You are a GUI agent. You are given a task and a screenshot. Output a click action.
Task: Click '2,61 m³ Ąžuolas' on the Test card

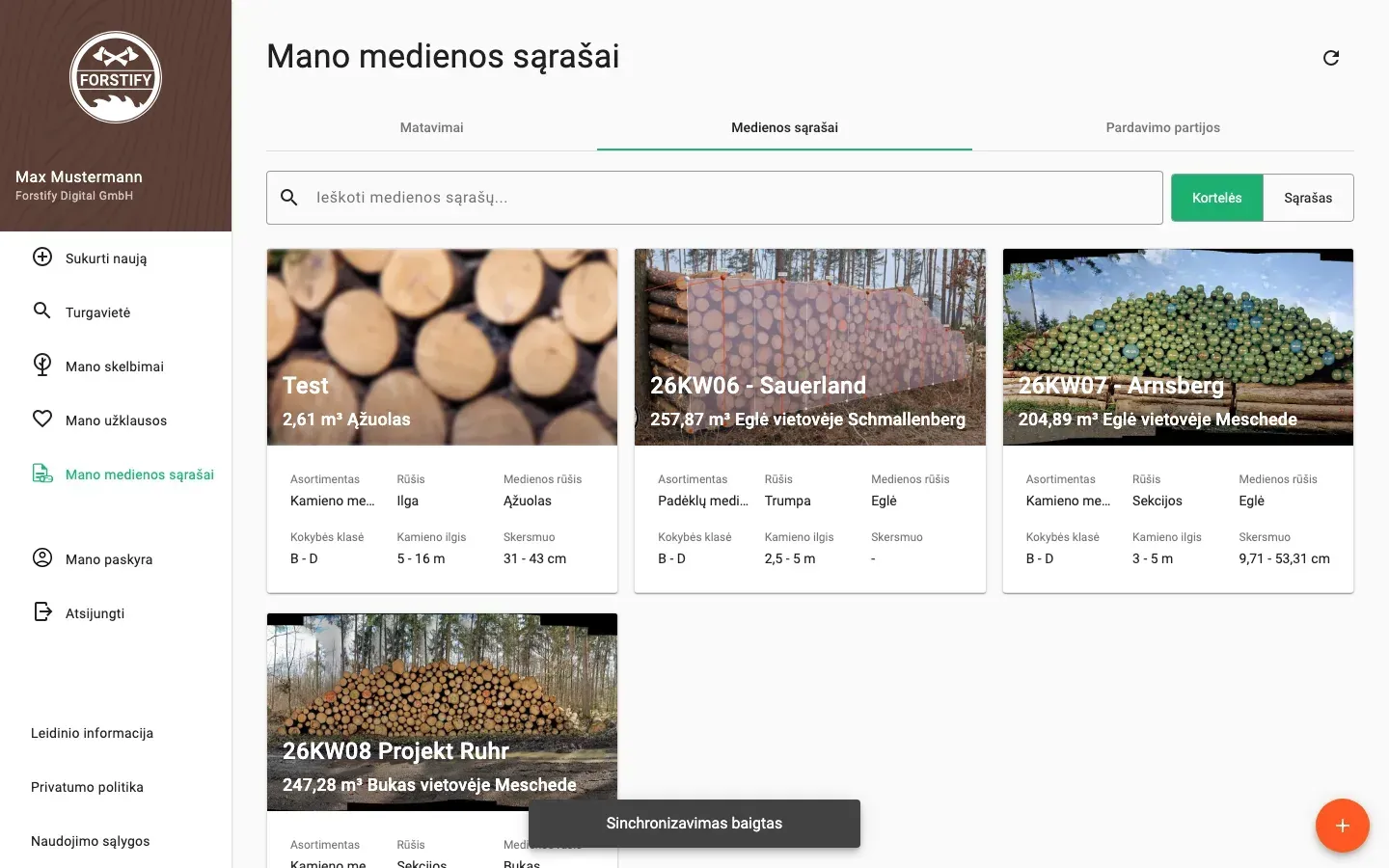click(x=346, y=420)
